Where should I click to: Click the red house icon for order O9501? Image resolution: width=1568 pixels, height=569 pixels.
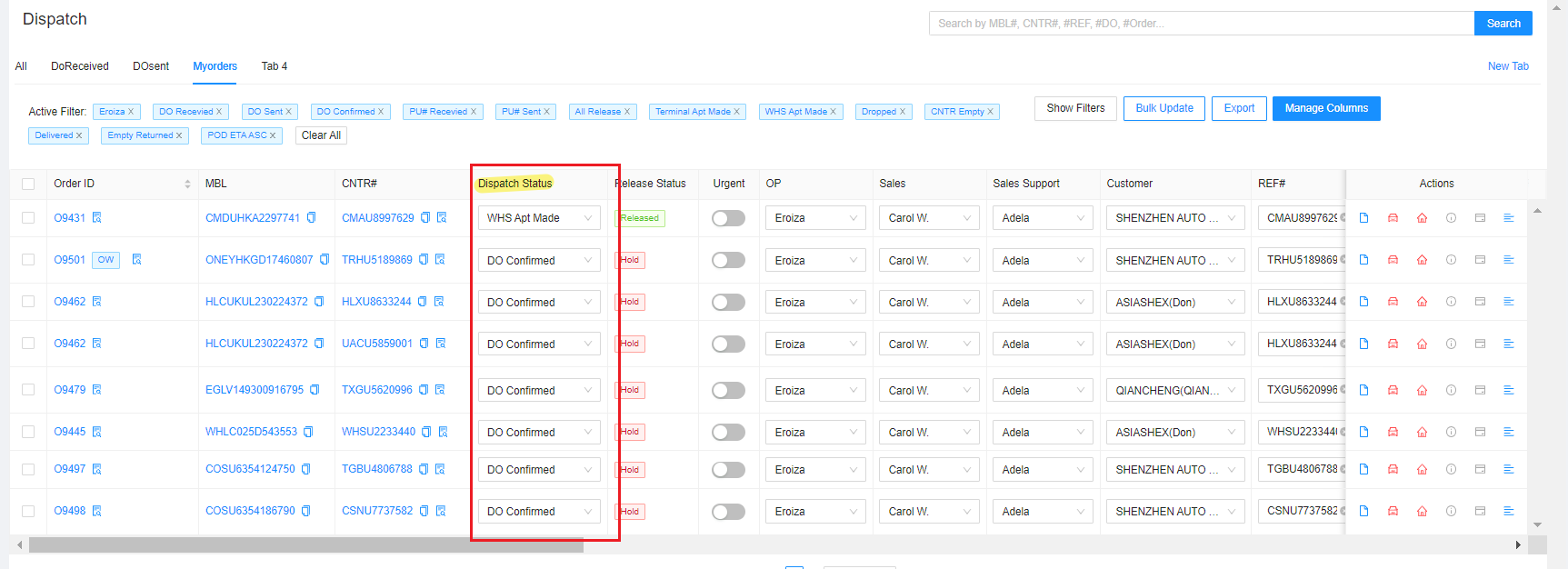pos(1422,260)
